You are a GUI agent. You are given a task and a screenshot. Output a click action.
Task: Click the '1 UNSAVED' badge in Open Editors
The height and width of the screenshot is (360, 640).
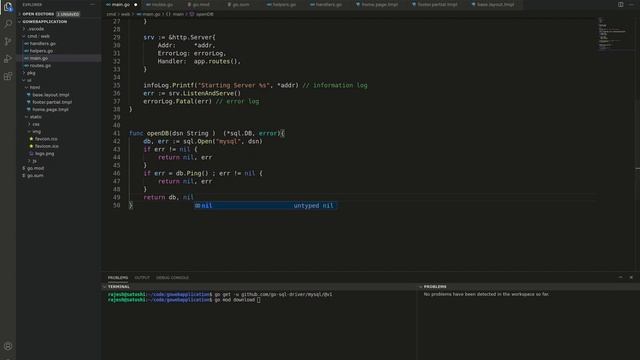pos(68,14)
